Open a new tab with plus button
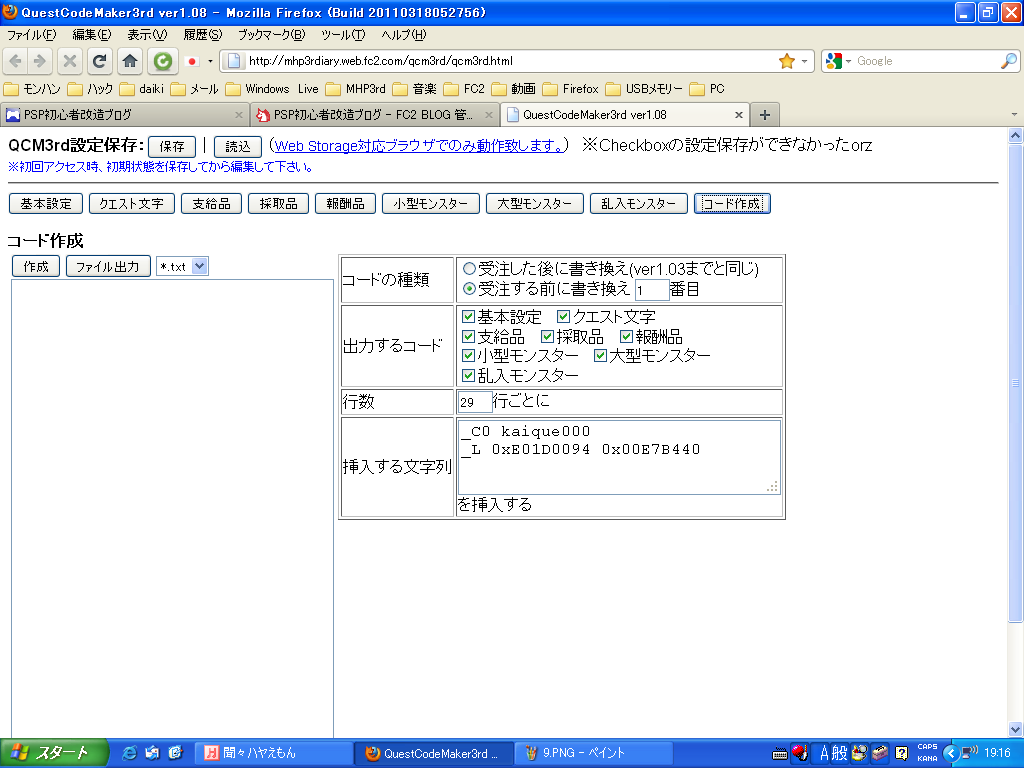 pyautogui.click(x=765, y=115)
